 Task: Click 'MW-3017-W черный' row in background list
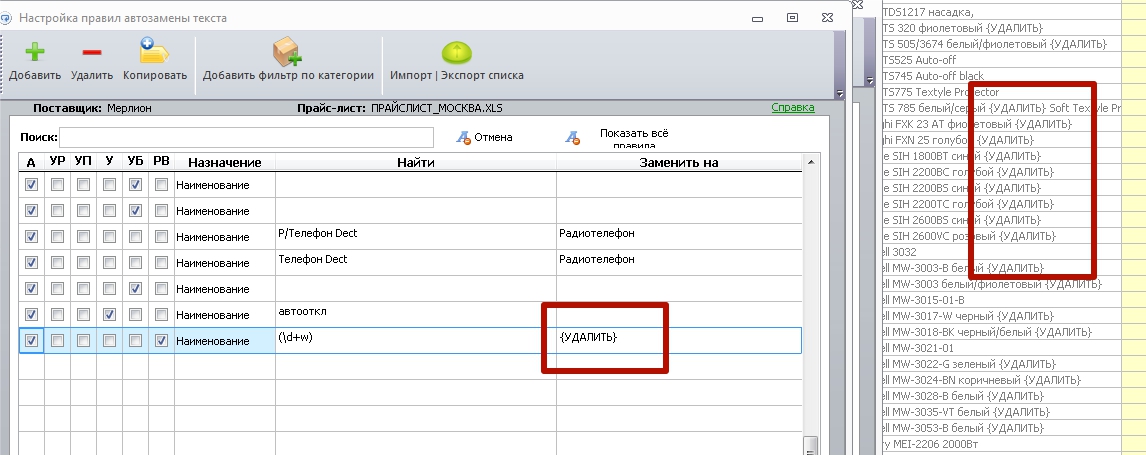968,316
